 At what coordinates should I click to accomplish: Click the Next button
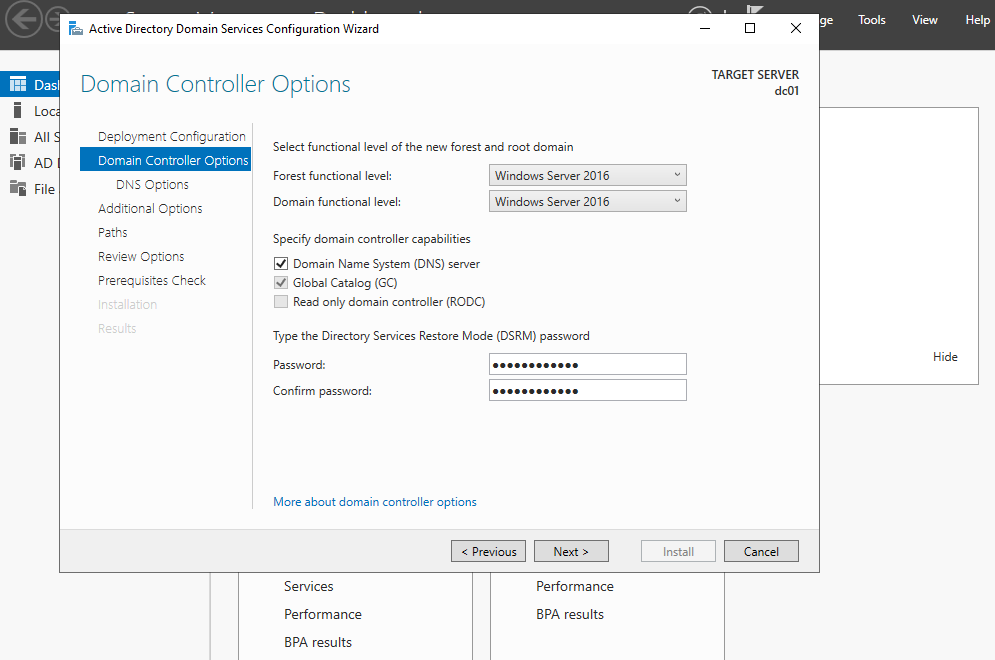pyautogui.click(x=571, y=551)
